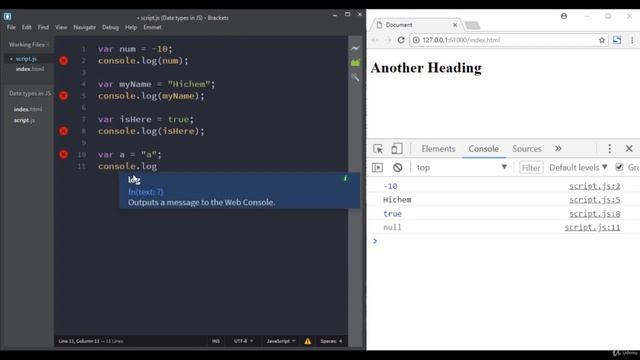Open the Default levels dropdown
640x360 pixels.
click(578, 167)
